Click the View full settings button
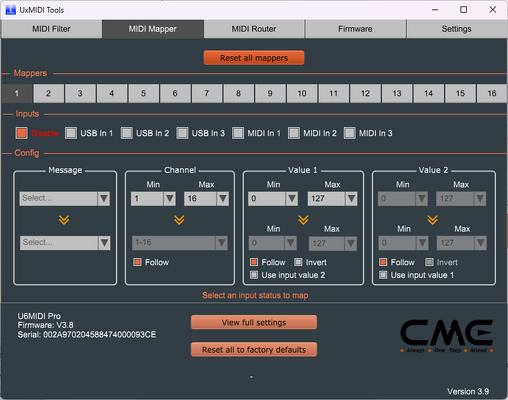Image resolution: width=508 pixels, height=400 pixels. [254, 322]
